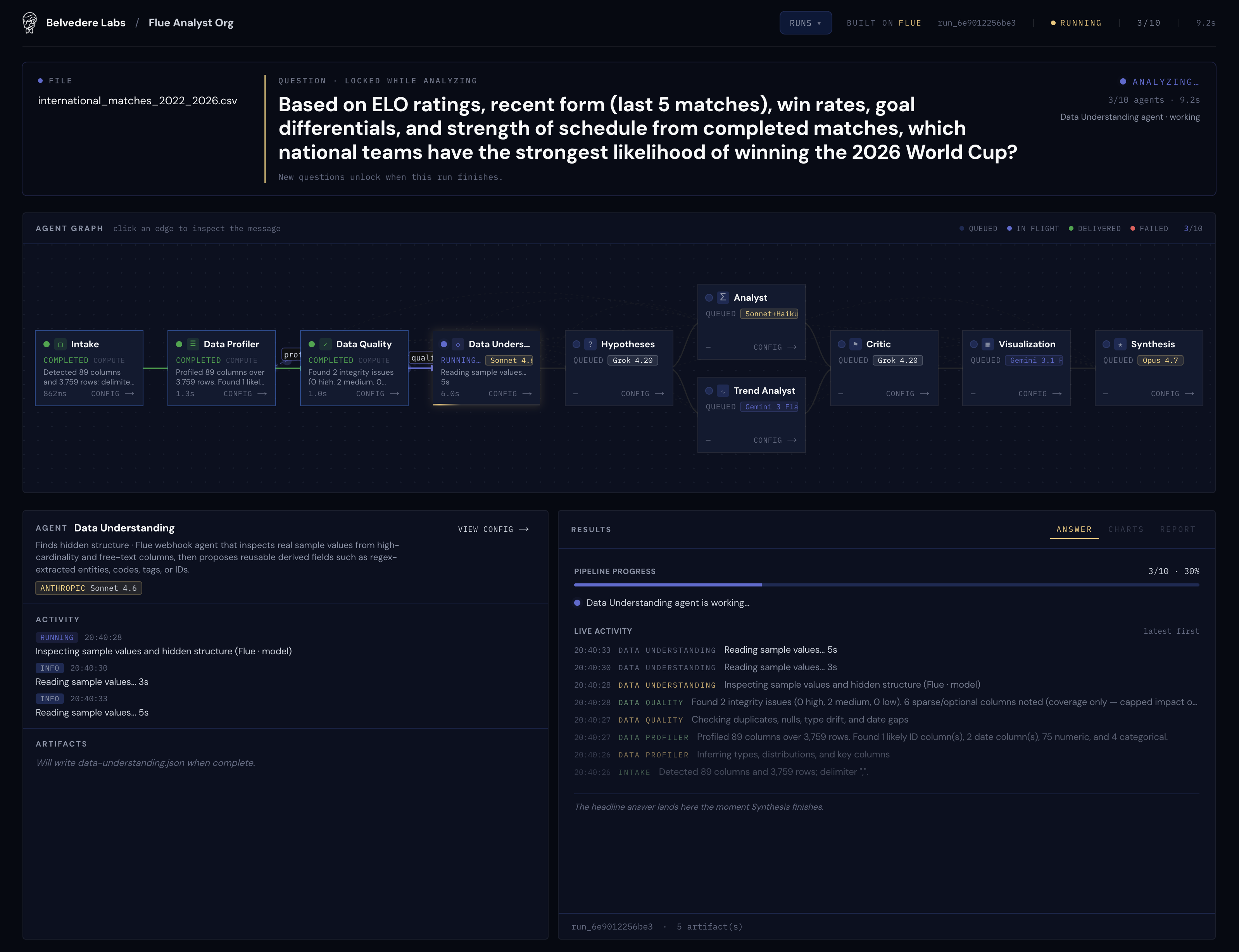Click the Belvedere Labs logo icon

29,22
